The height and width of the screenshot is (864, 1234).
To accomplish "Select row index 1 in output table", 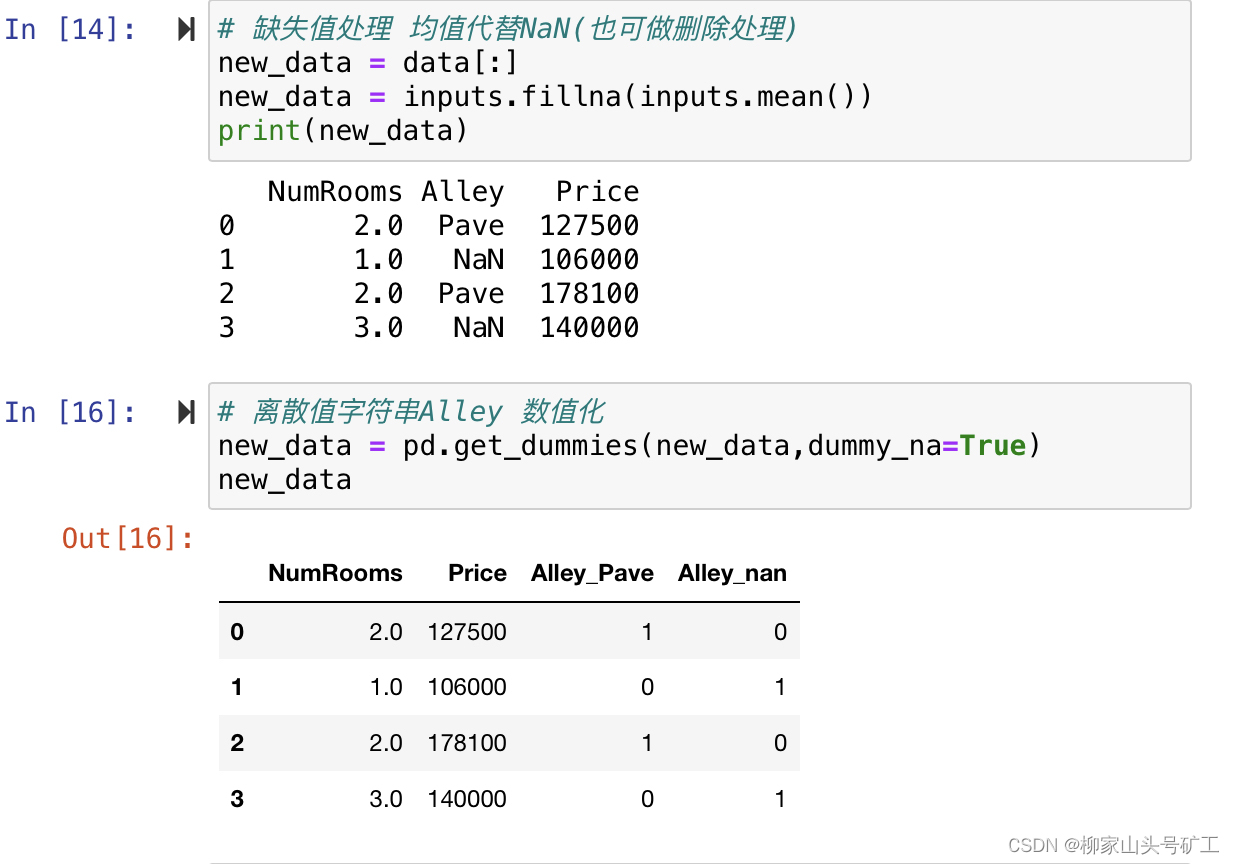I will 237,688.
